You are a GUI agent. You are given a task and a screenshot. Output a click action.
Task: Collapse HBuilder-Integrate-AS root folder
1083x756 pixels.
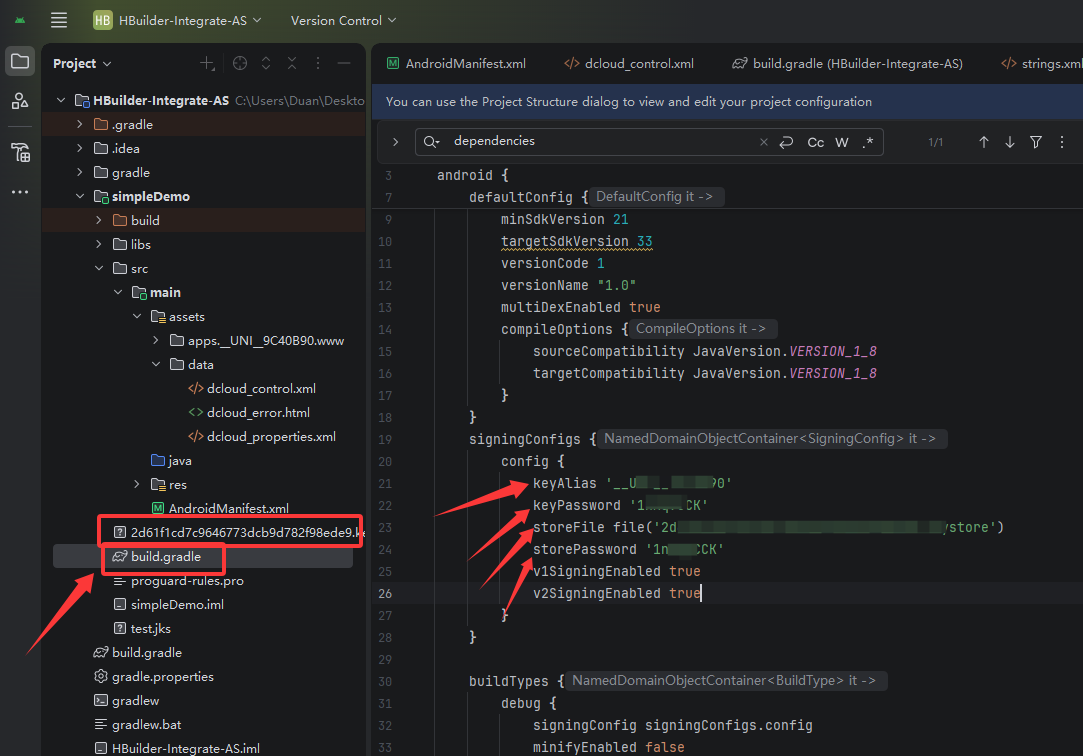pos(61,100)
